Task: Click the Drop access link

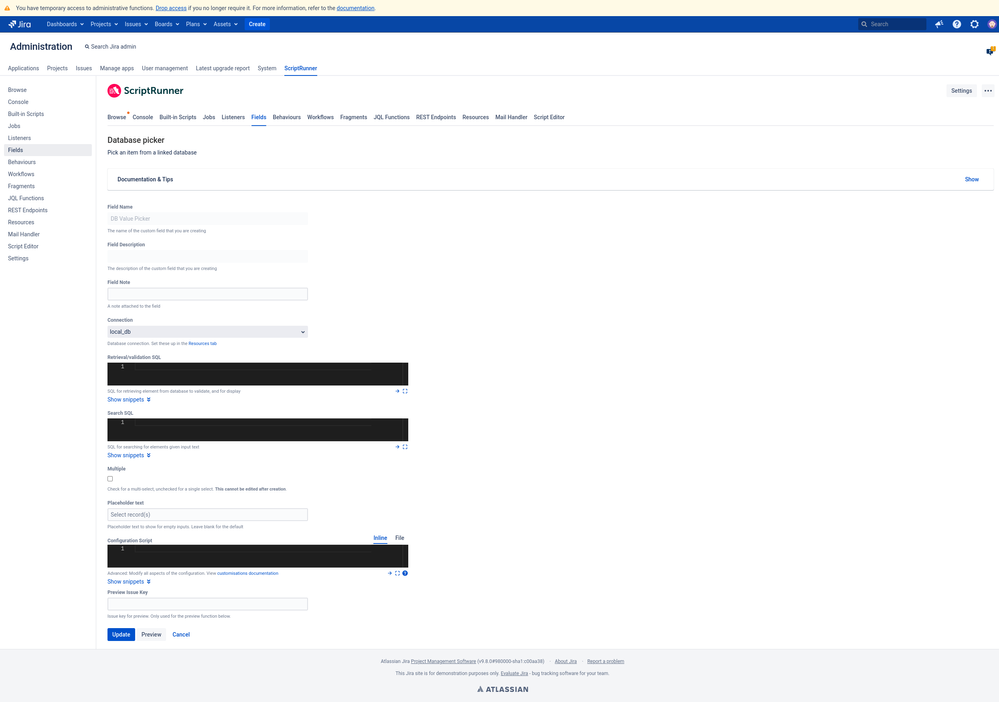Action: pos(171,8)
